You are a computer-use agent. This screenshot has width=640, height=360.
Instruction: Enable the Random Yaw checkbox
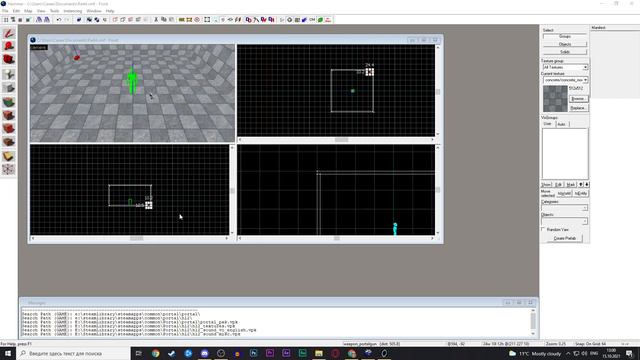[x=543, y=229]
